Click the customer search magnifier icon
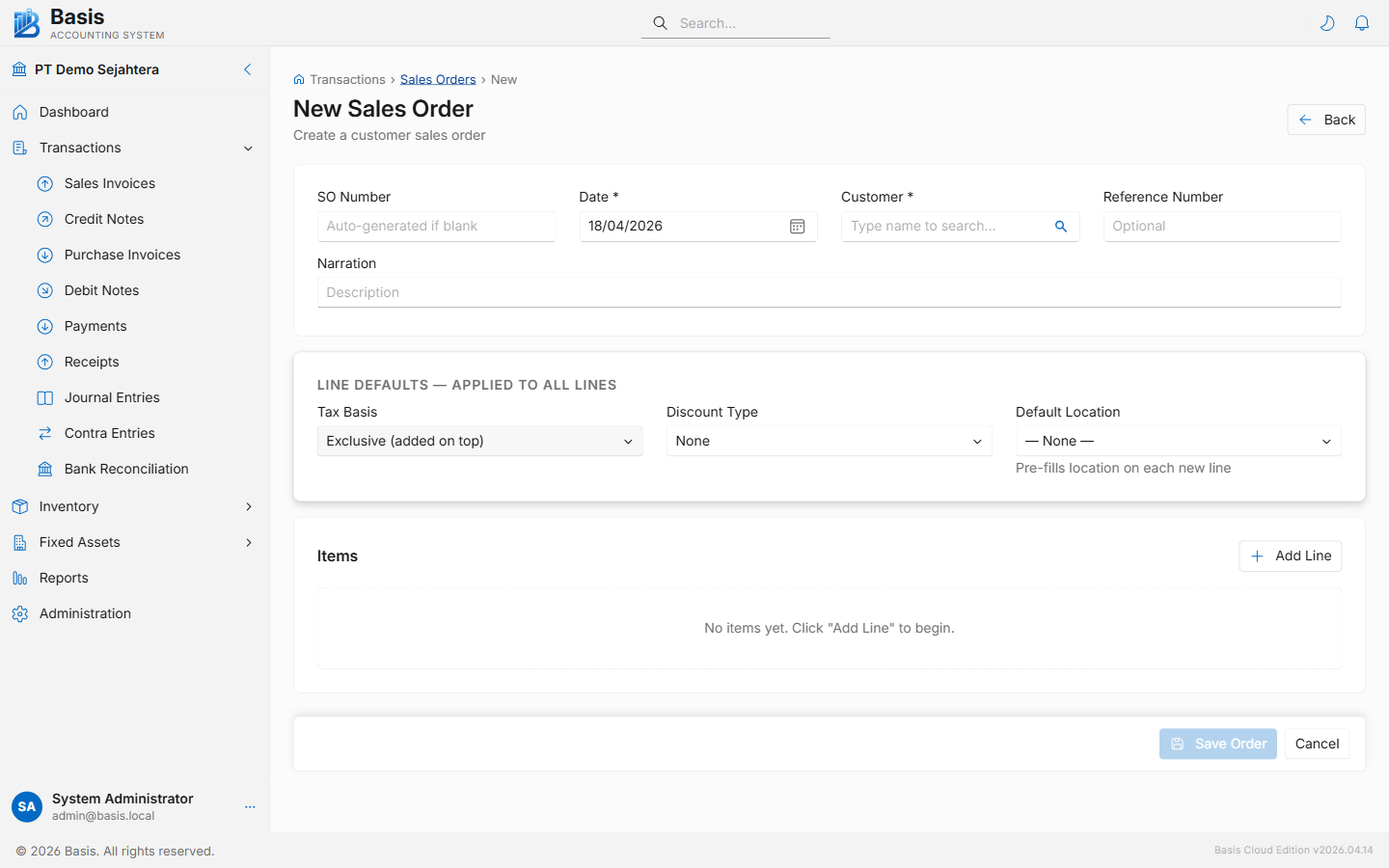Screen dimensions: 1389x868 [1061, 226]
